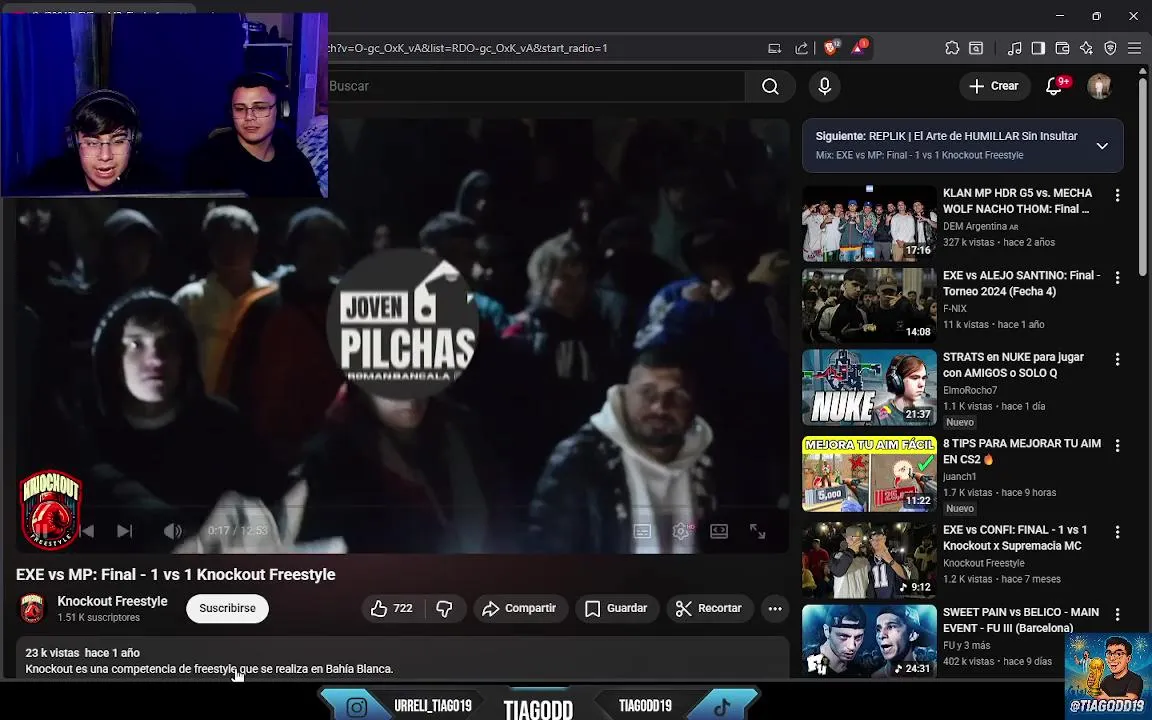Open options menu for EXE vs CONFI video
The height and width of the screenshot is (720, 1152).
tap(1117, 533)
